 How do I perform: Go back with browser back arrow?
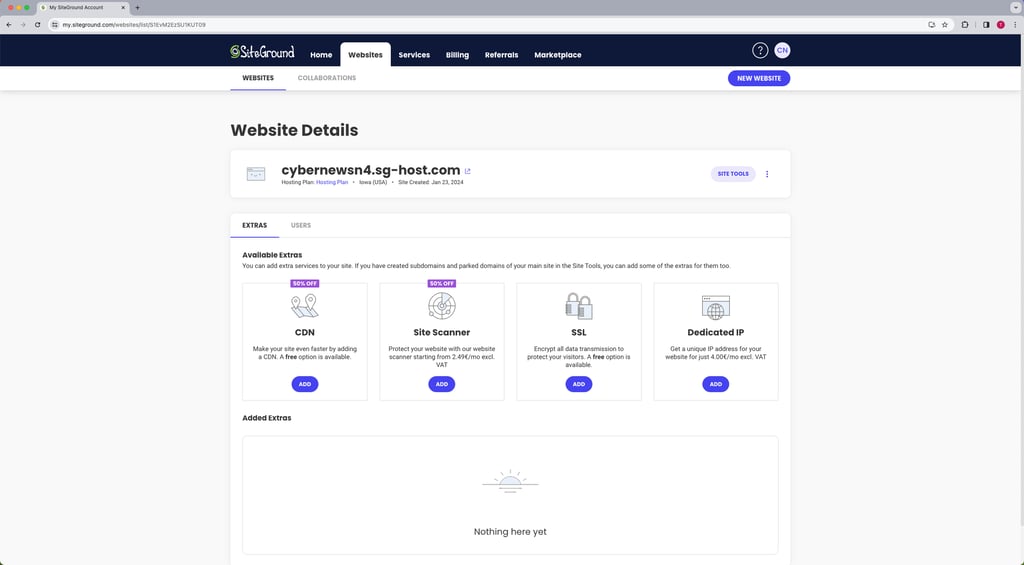pos(8,25)
